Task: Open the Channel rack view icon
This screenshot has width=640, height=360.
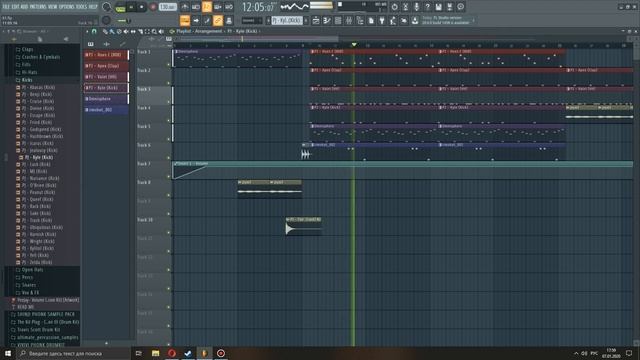Action: (338, 20)
